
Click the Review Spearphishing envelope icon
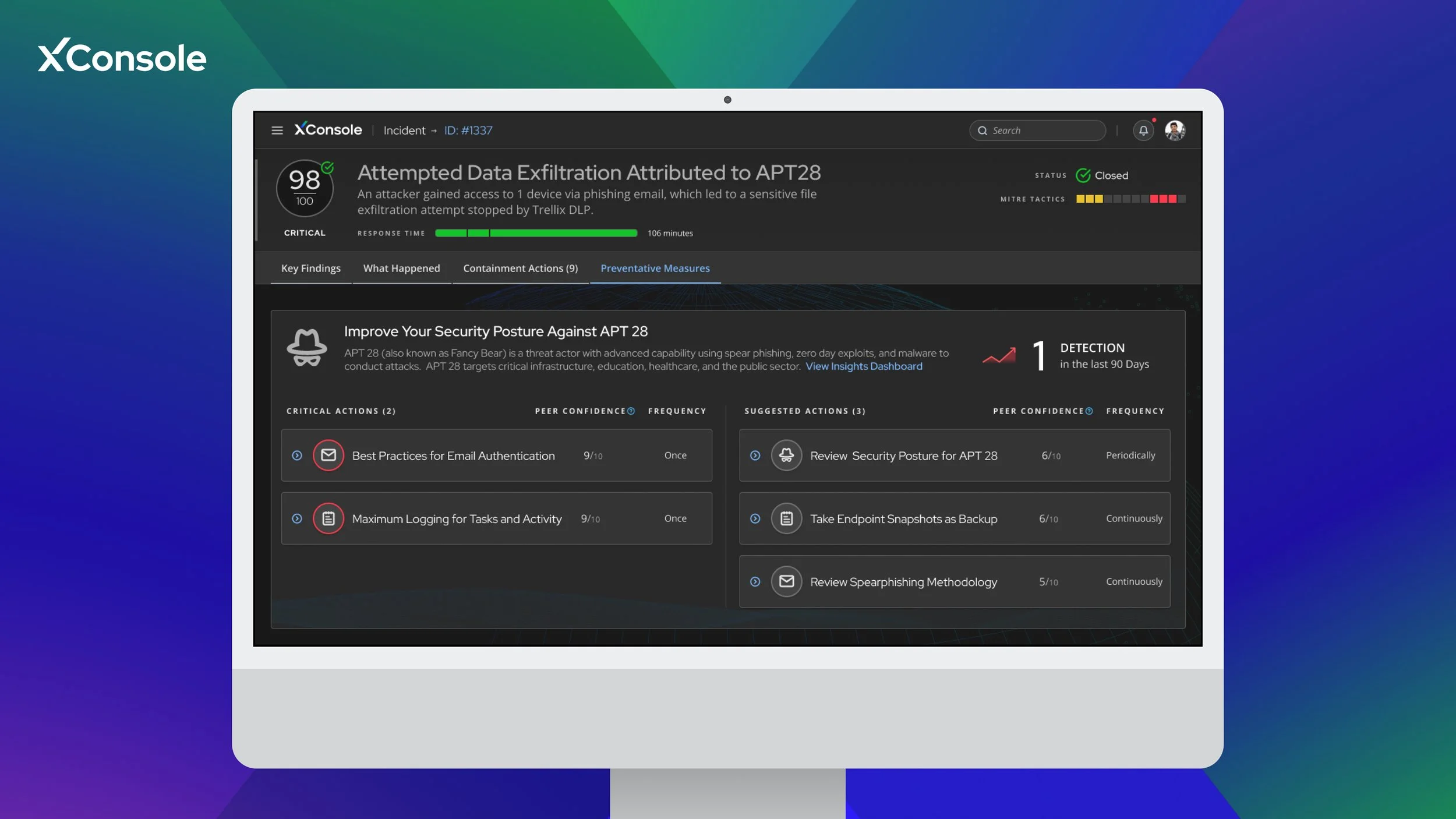point(786,581)
